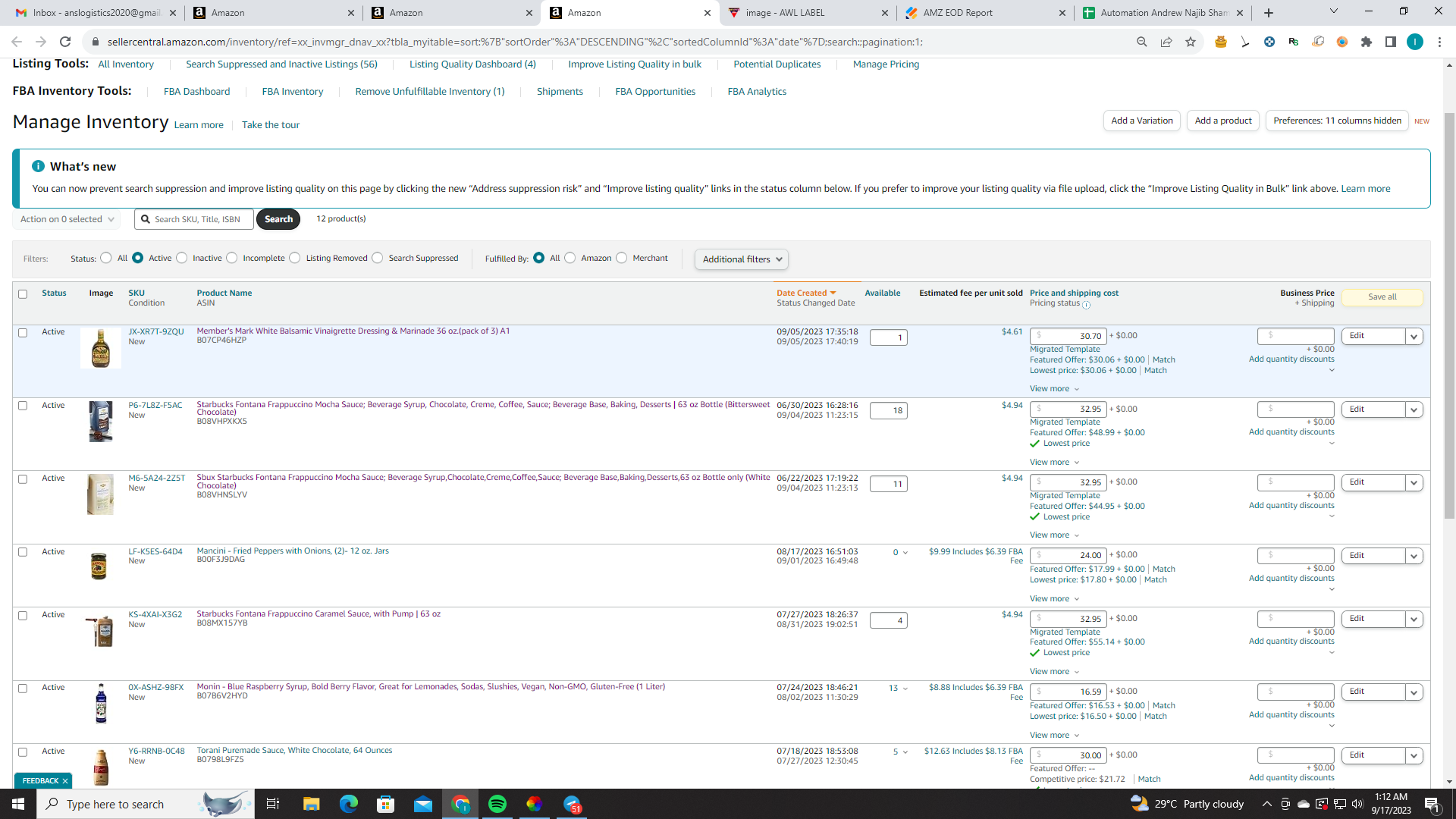Check the box for SKU JX-XR7T-9ZQU
The height and width of the screenshot is (819, 1456).
[23, 333]
